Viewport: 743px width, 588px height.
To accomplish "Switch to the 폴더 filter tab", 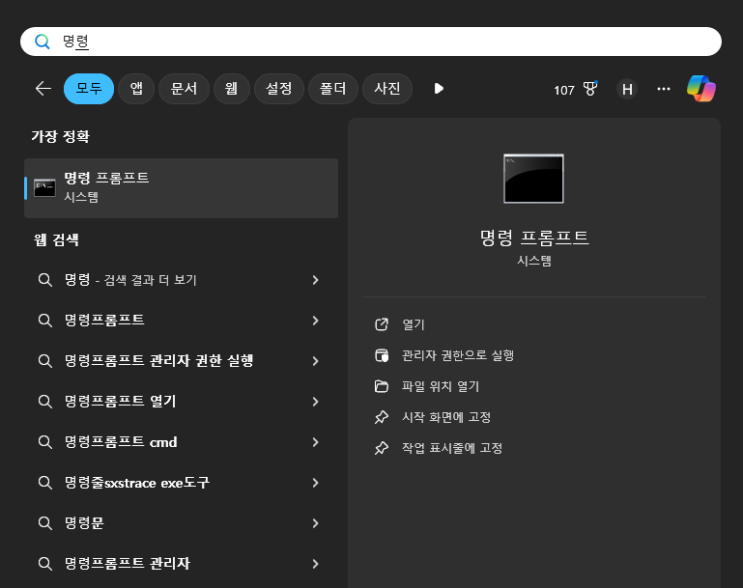I will click(x=333, y=89).
